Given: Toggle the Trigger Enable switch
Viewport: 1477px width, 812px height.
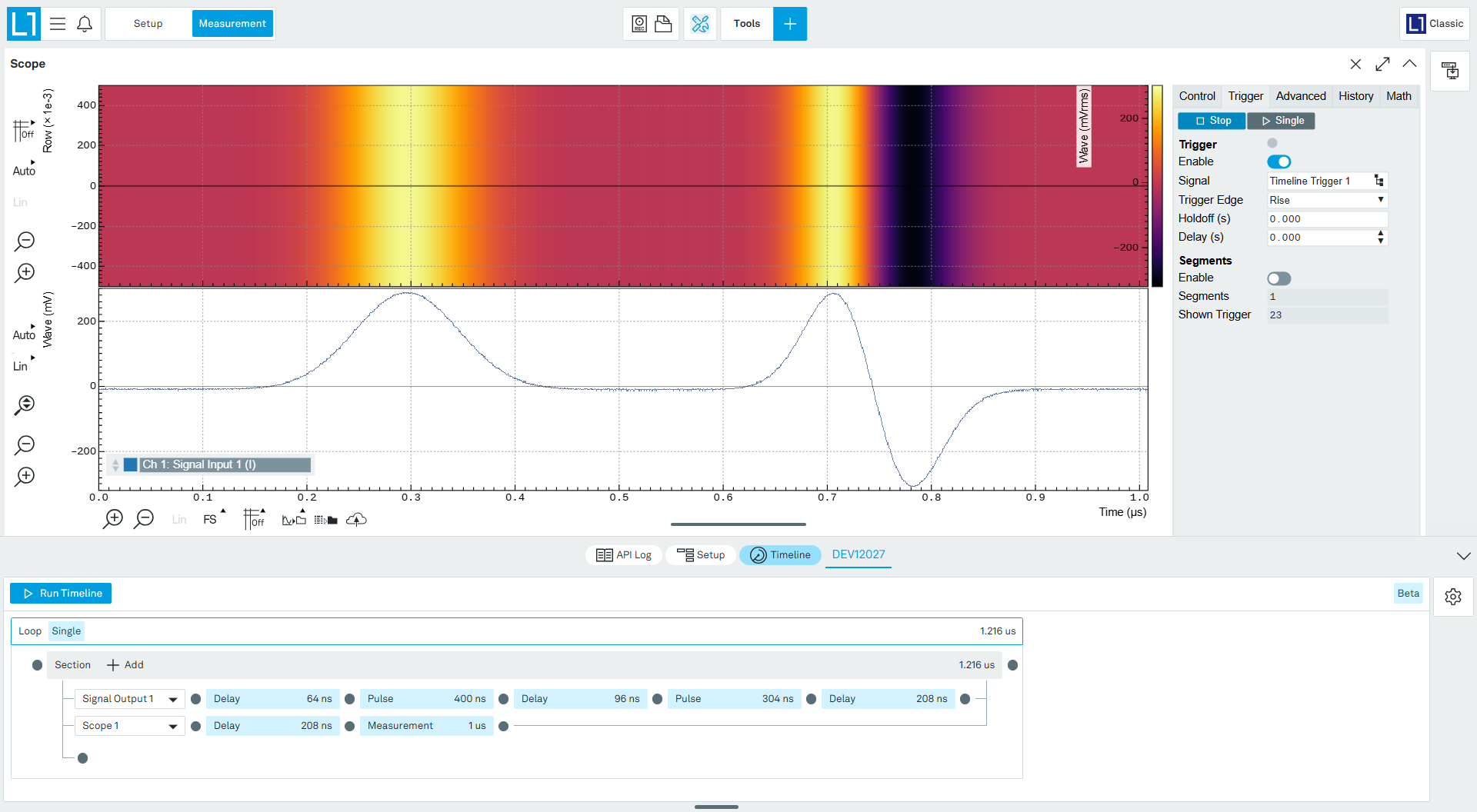Looking at the screenshot, I should [x=1279, y=161].
